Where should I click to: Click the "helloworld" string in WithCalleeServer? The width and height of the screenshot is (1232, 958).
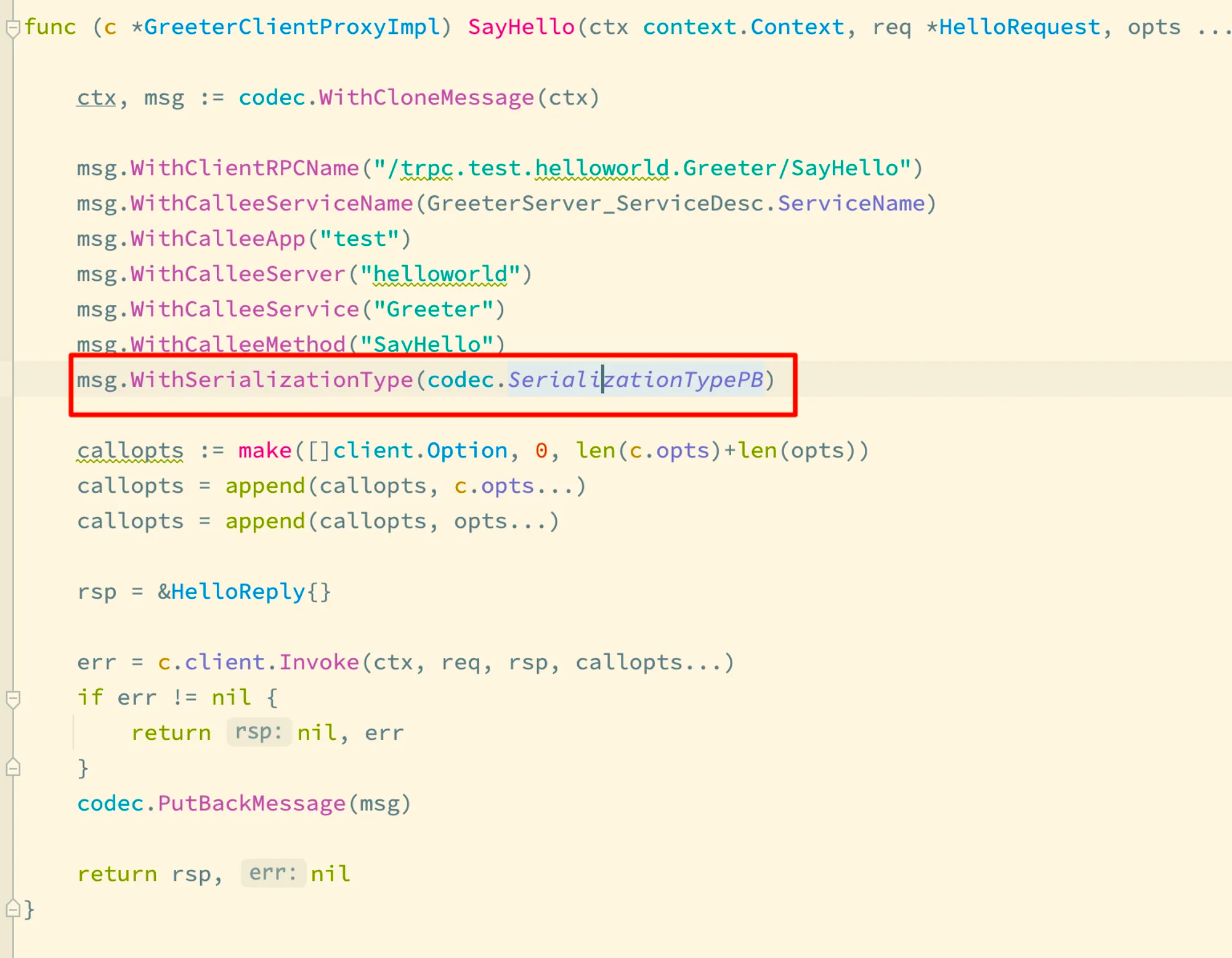(440, 274)
